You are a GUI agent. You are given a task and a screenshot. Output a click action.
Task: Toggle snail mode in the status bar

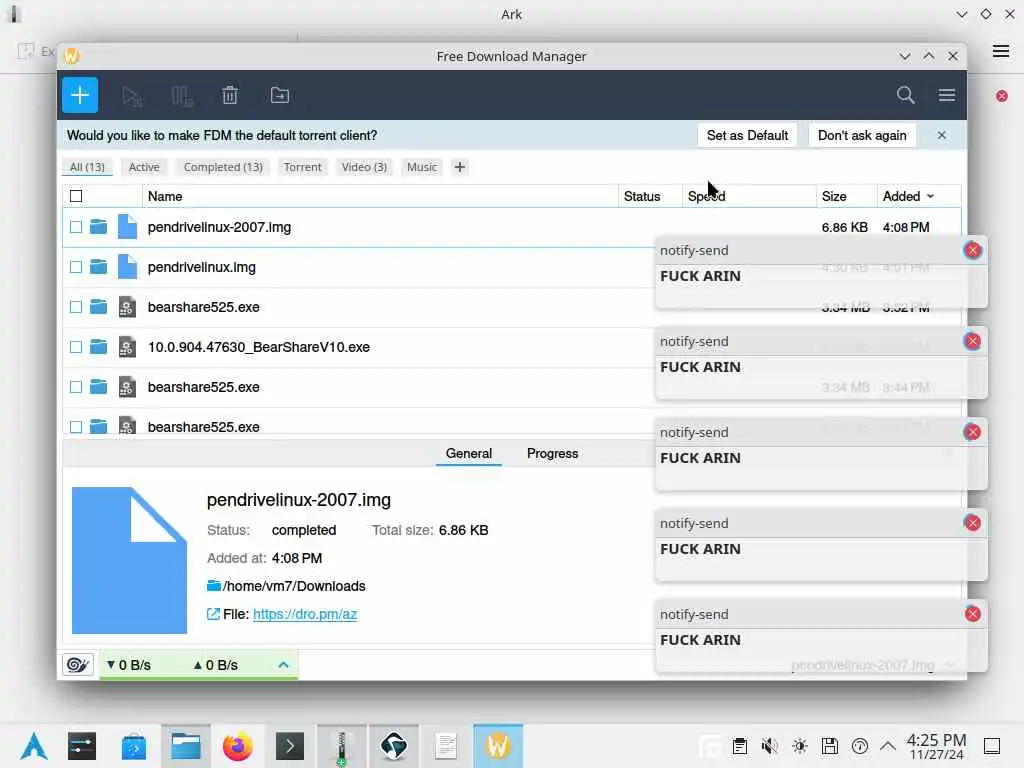(78, 665)
